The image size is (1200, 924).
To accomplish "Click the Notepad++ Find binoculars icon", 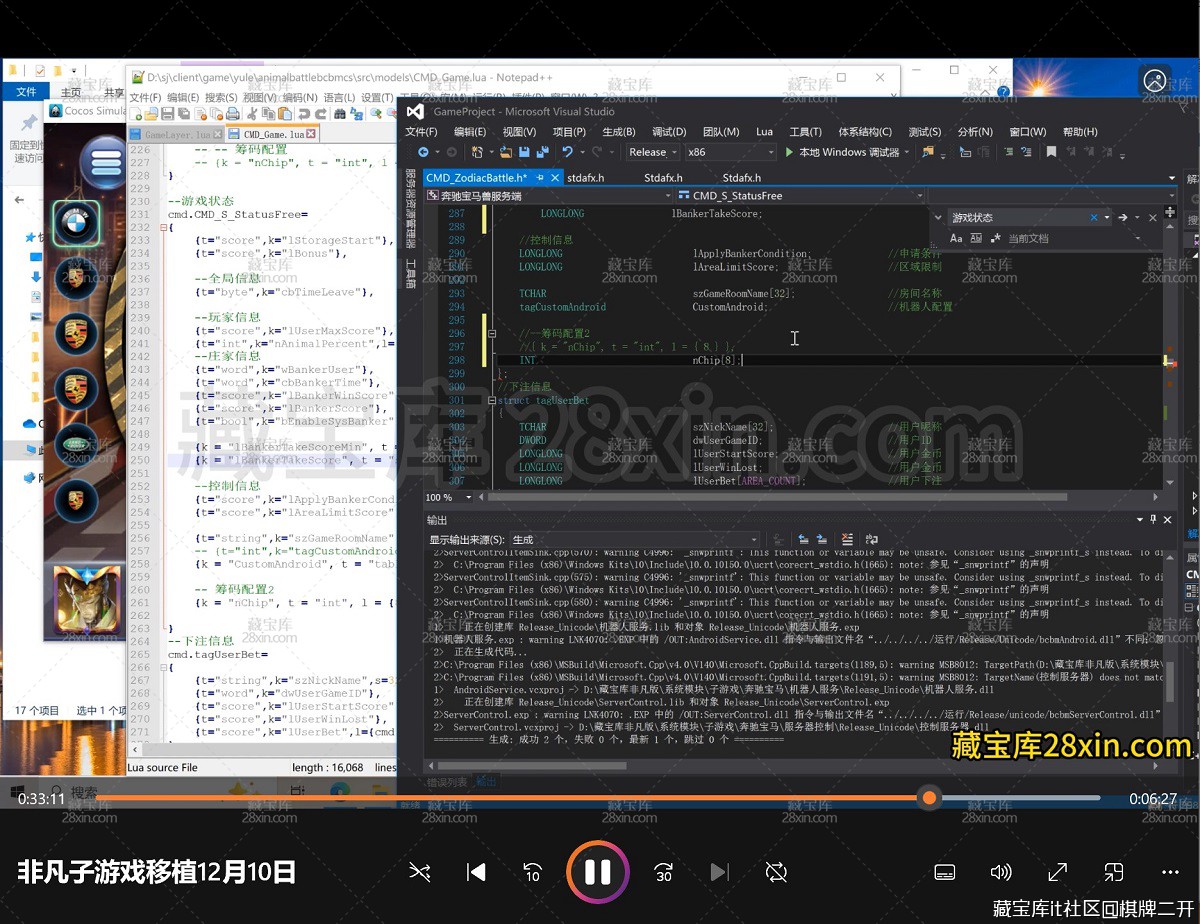I will 340,114.
